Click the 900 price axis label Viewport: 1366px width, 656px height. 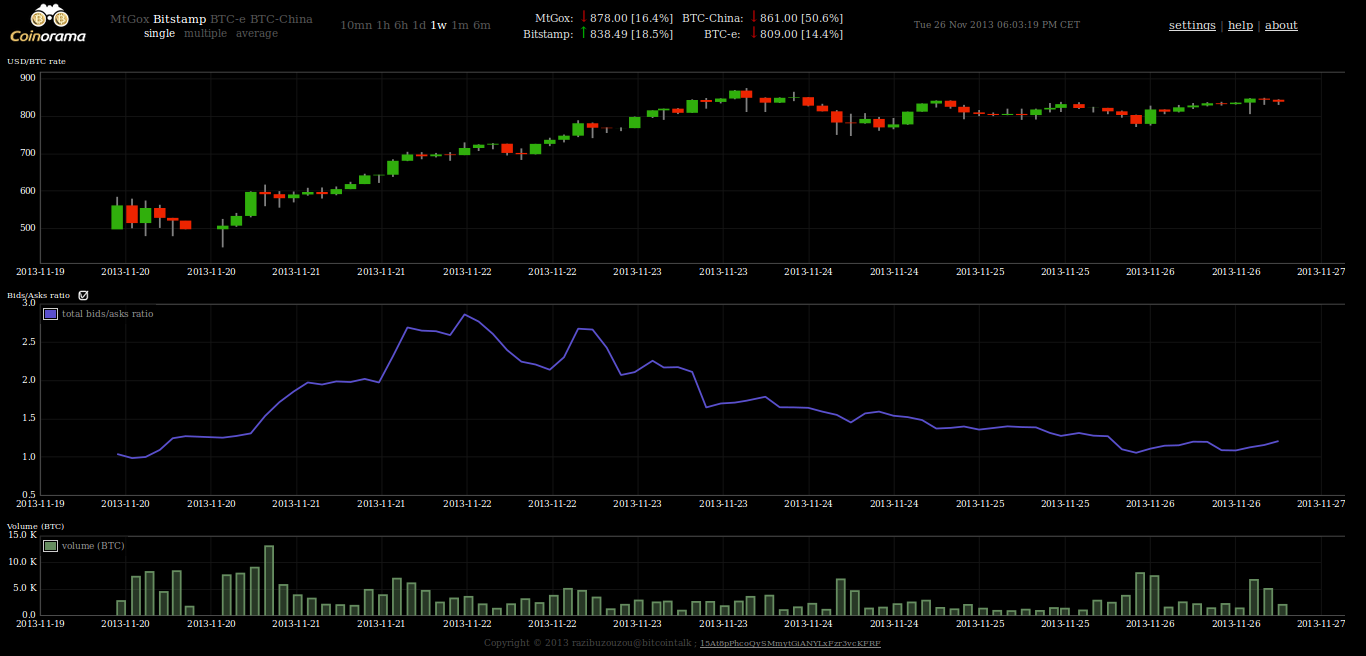point(28,78)
